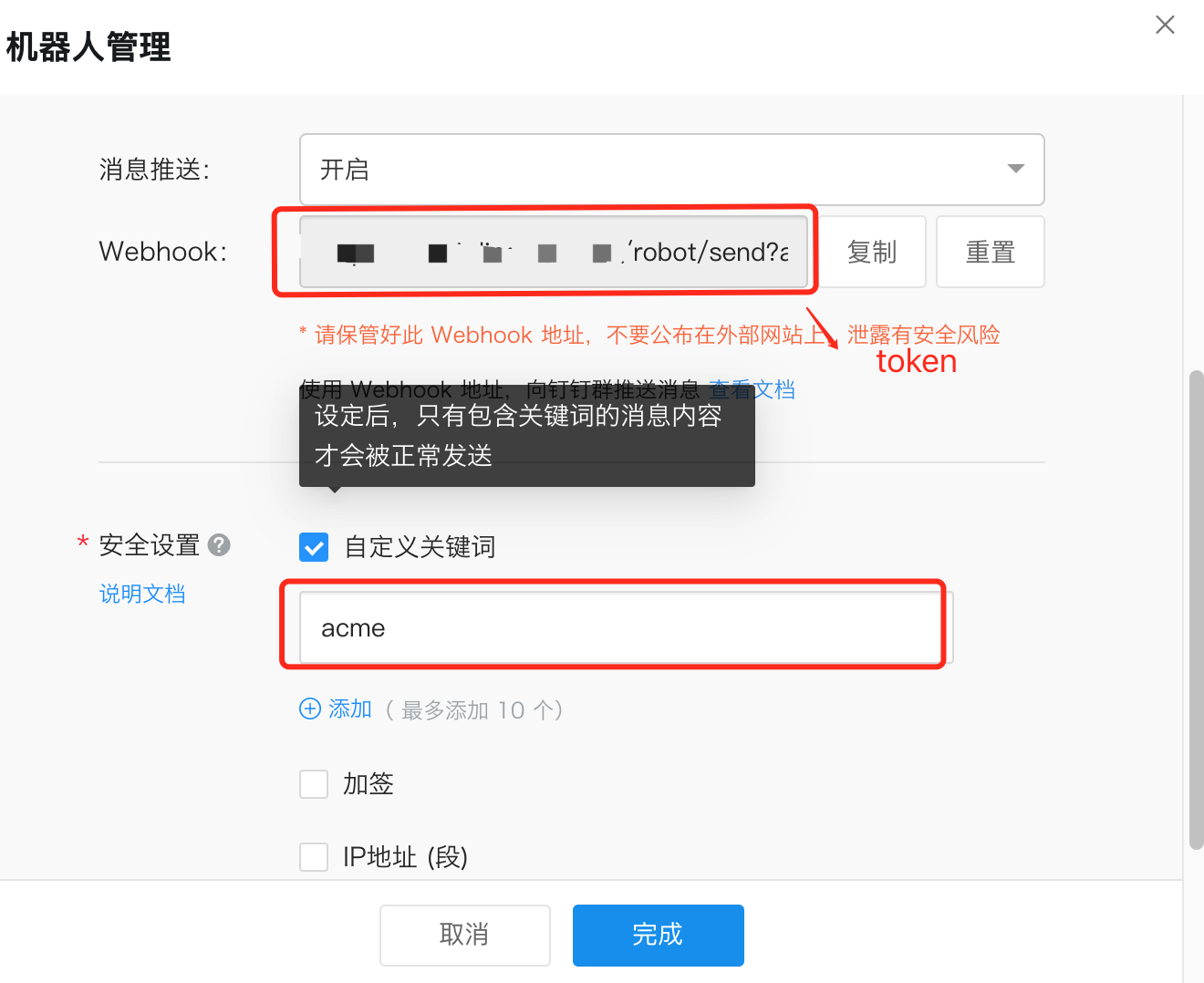Close the 机器人管理 dialog
The image size is (1204, 983).
coord(1165,25)
